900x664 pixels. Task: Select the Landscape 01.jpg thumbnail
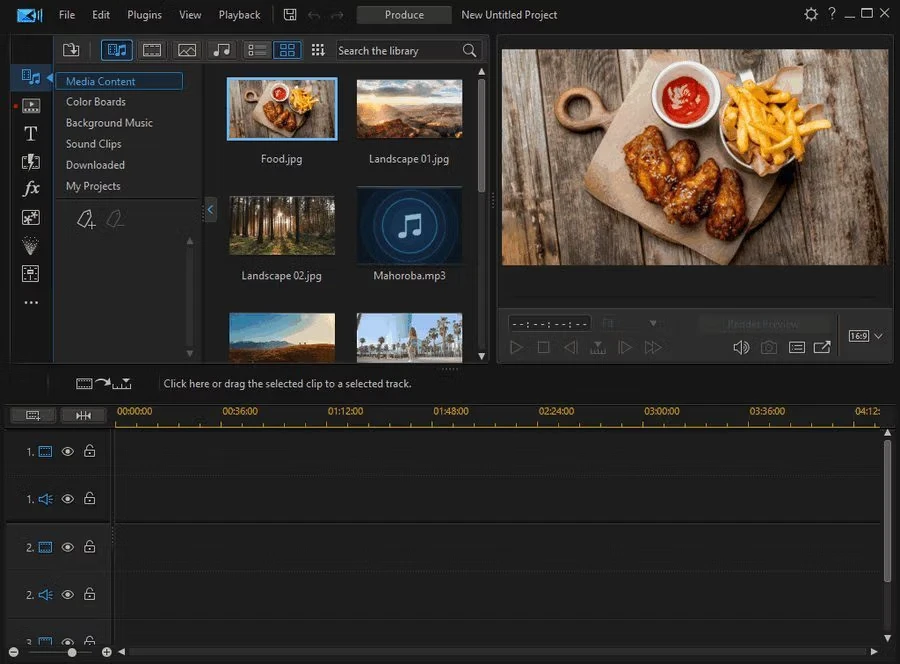(x=409, y=110)
